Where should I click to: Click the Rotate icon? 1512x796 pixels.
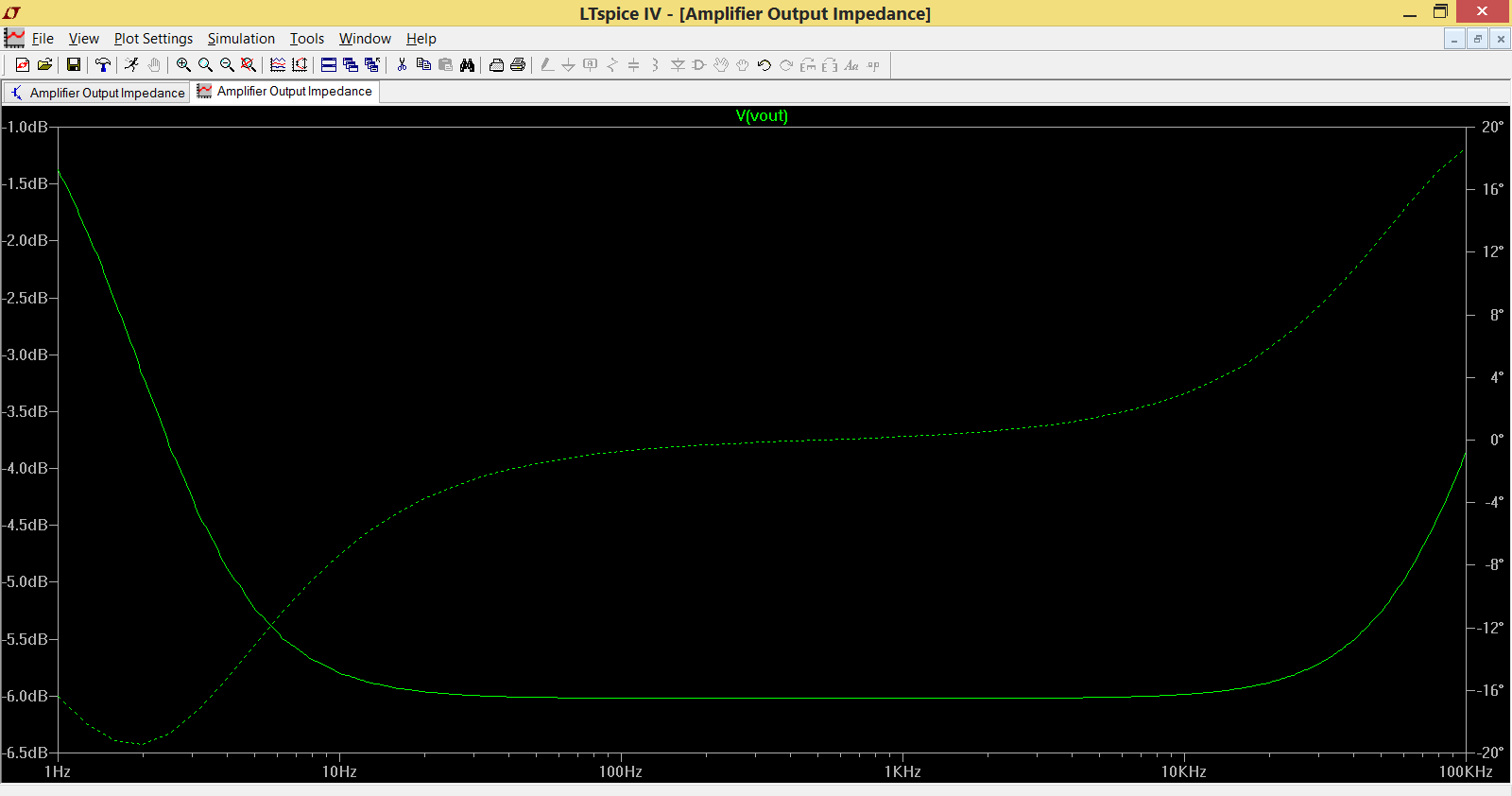coord(808,65)
